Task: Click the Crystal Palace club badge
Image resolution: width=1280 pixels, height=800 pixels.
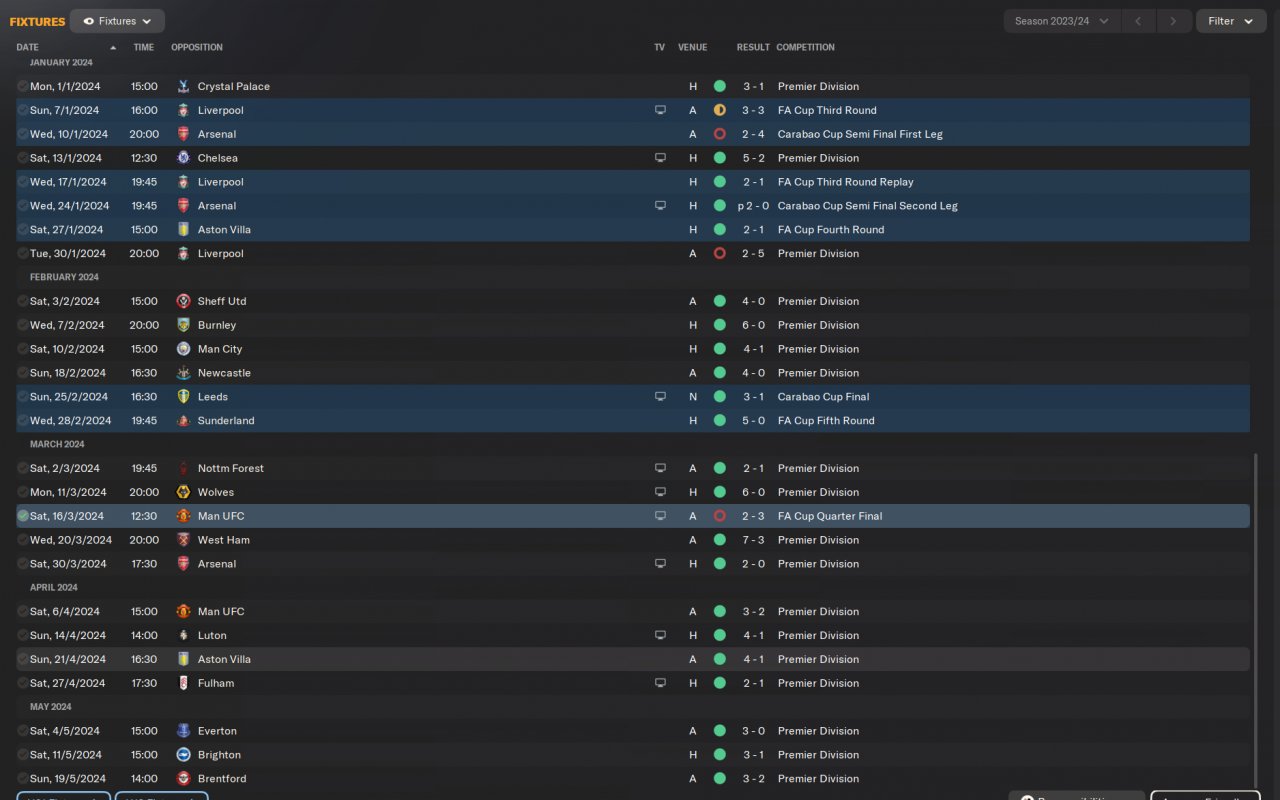Action: tap(183, 86)
